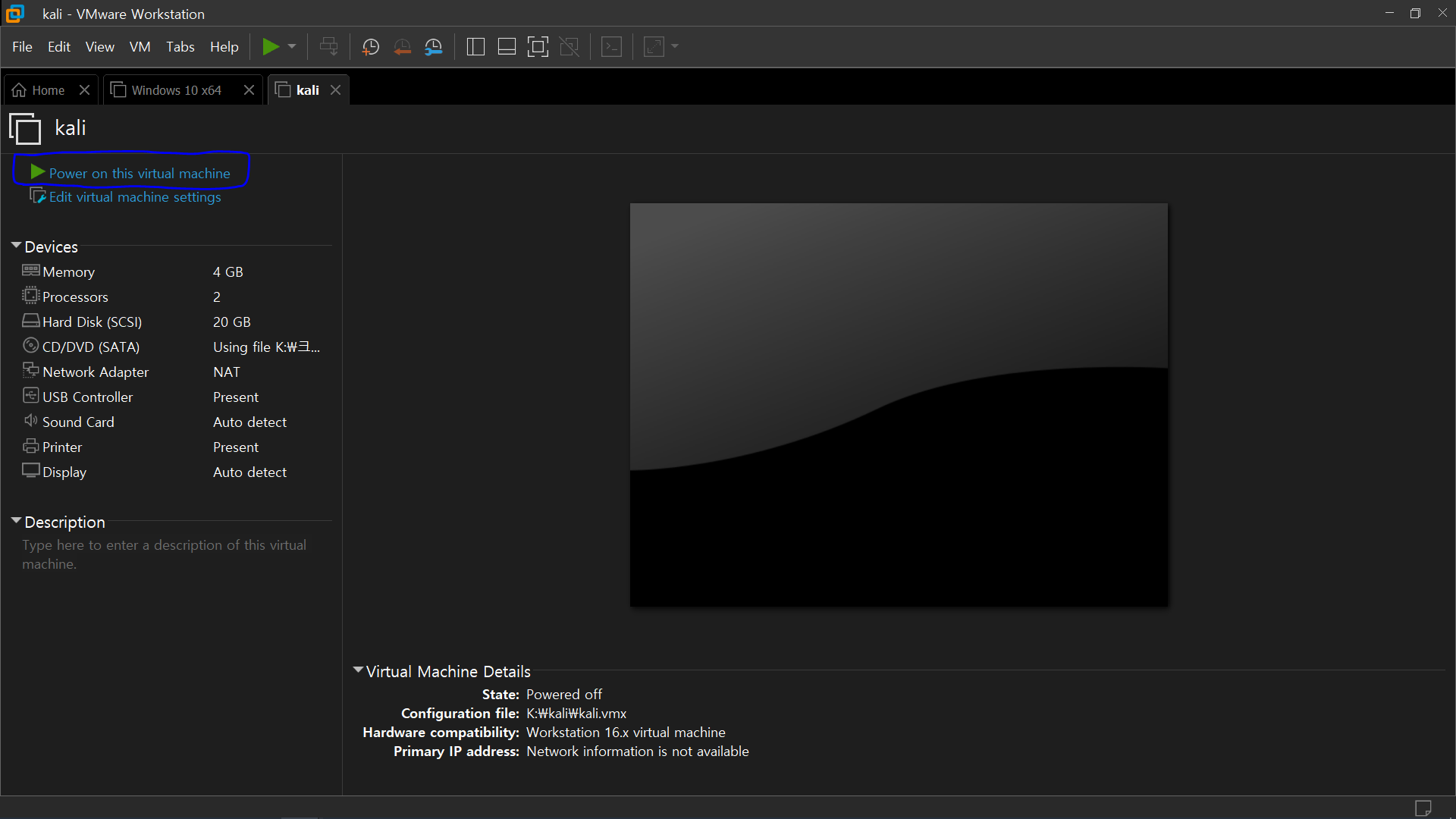This screenshot has width=1456, height=819.
Task: Select the Network Adapter device
Action: [96, 372]
